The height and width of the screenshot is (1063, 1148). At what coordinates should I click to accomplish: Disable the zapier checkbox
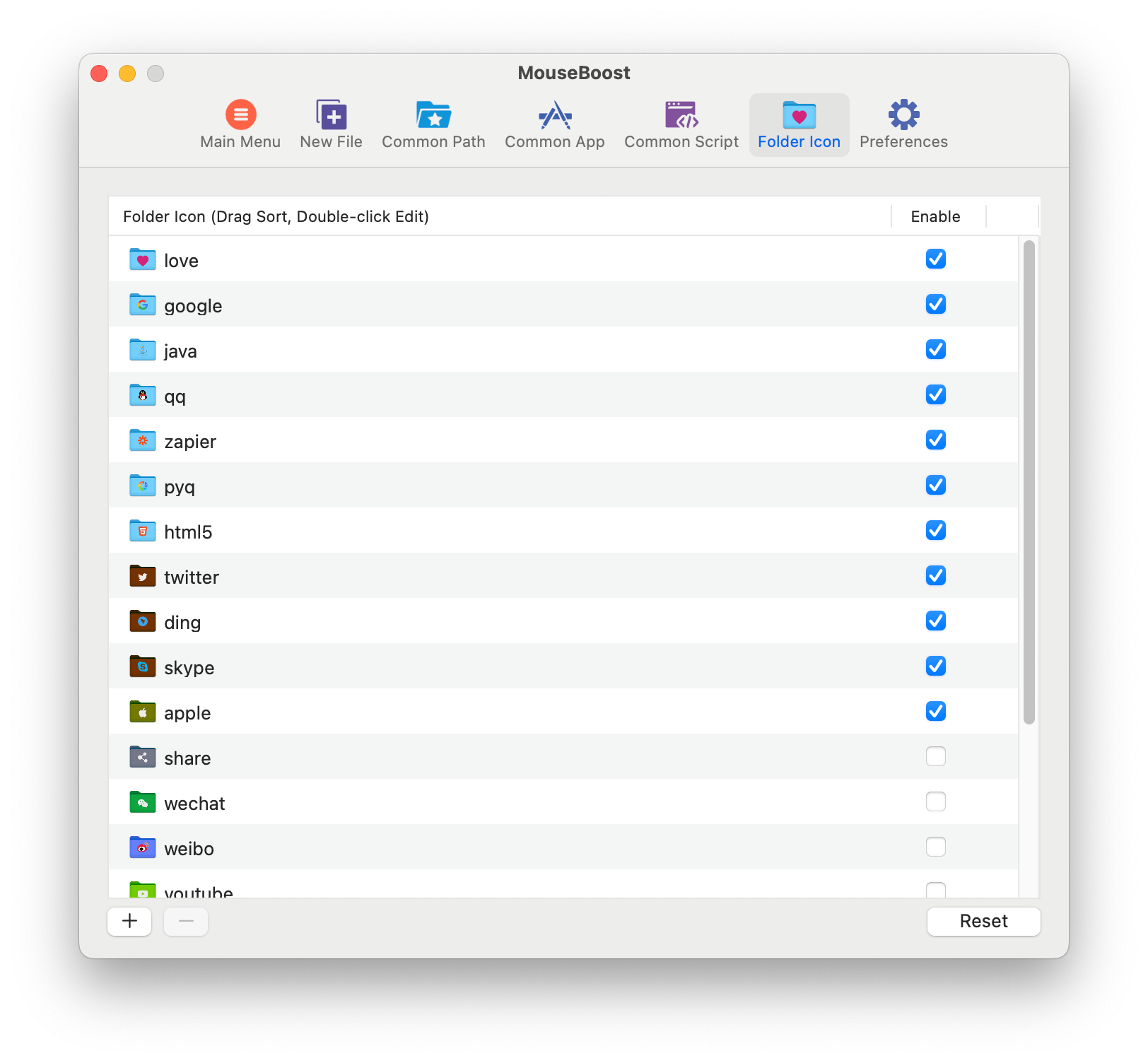pyautogui.click(x=936, y=440)
